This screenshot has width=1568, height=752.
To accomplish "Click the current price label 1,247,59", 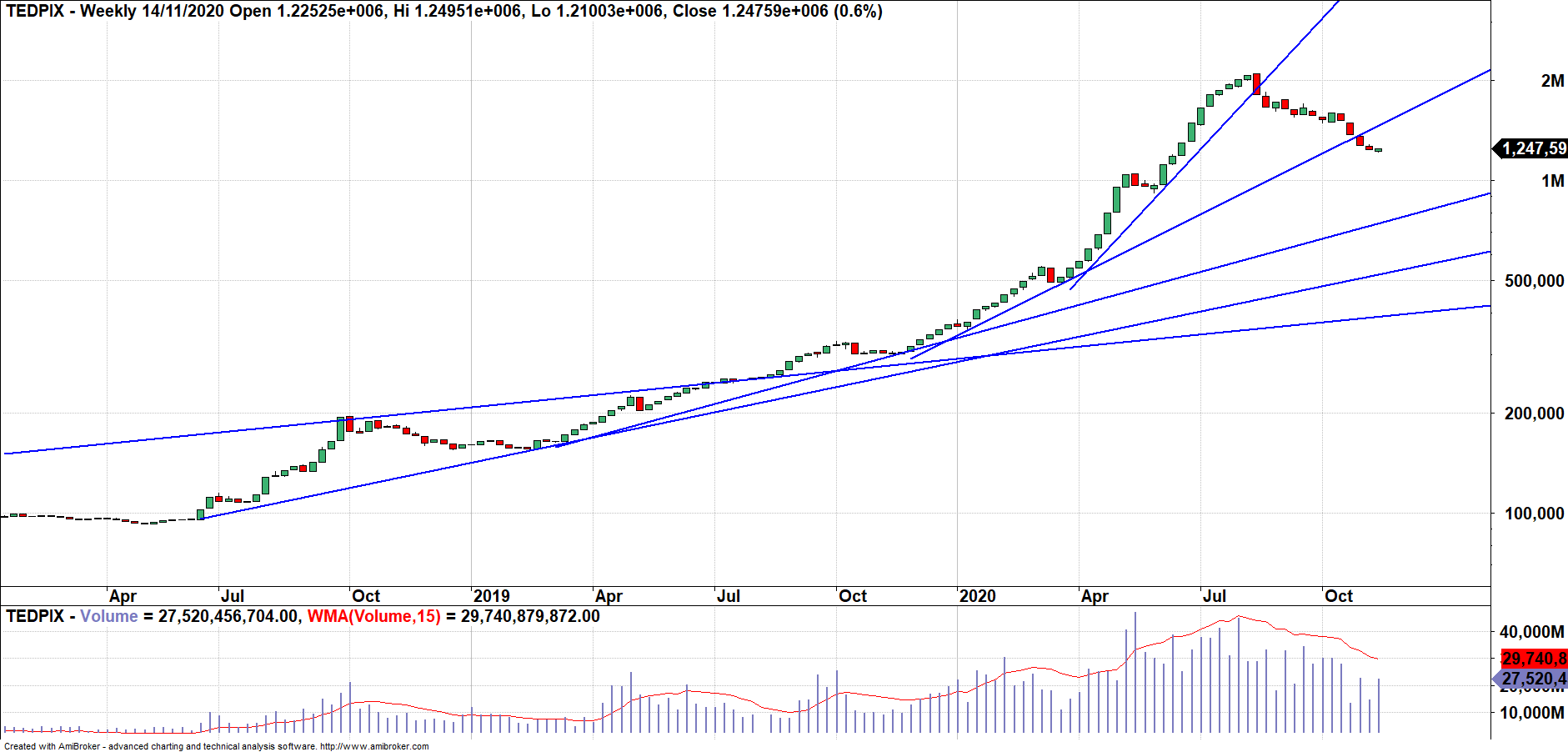I will pos(1532,148).
